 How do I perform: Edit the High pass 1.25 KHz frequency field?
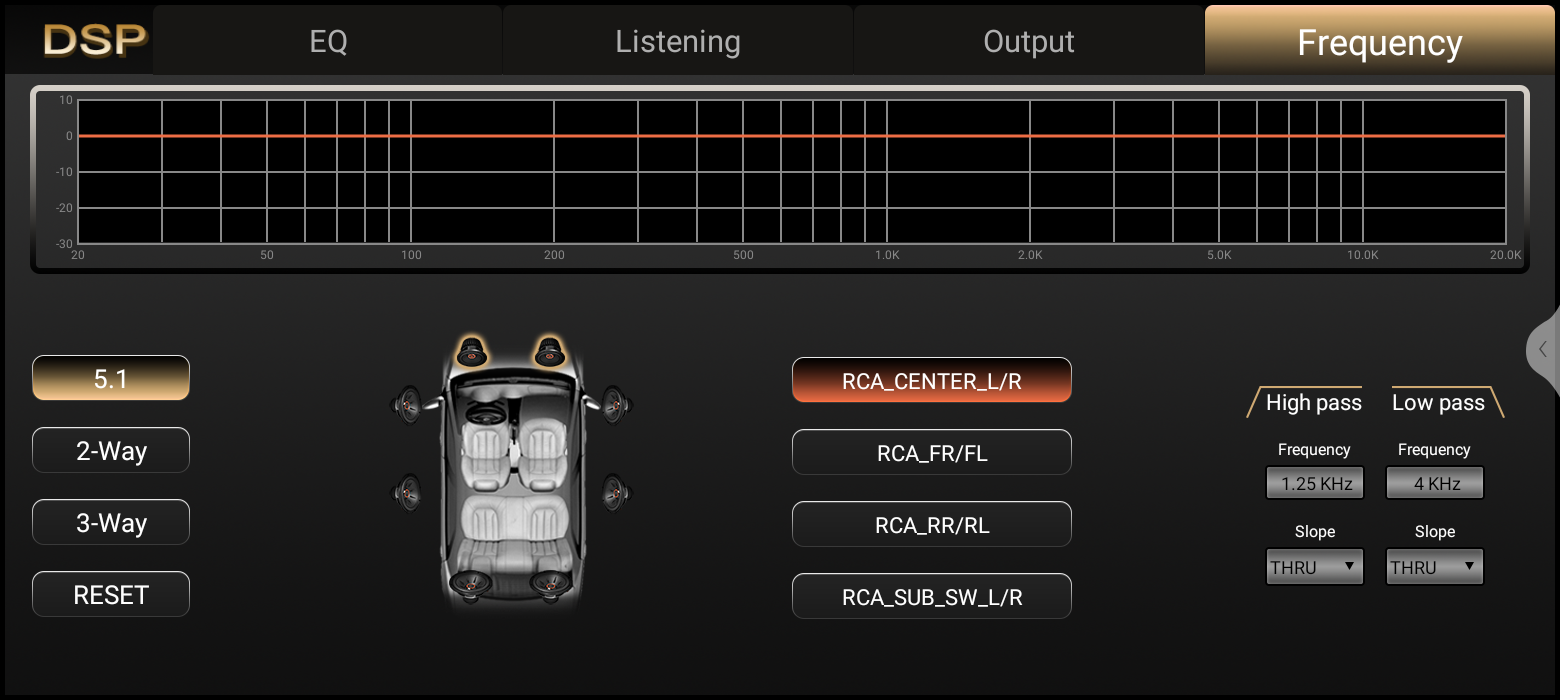(1315, 483)
